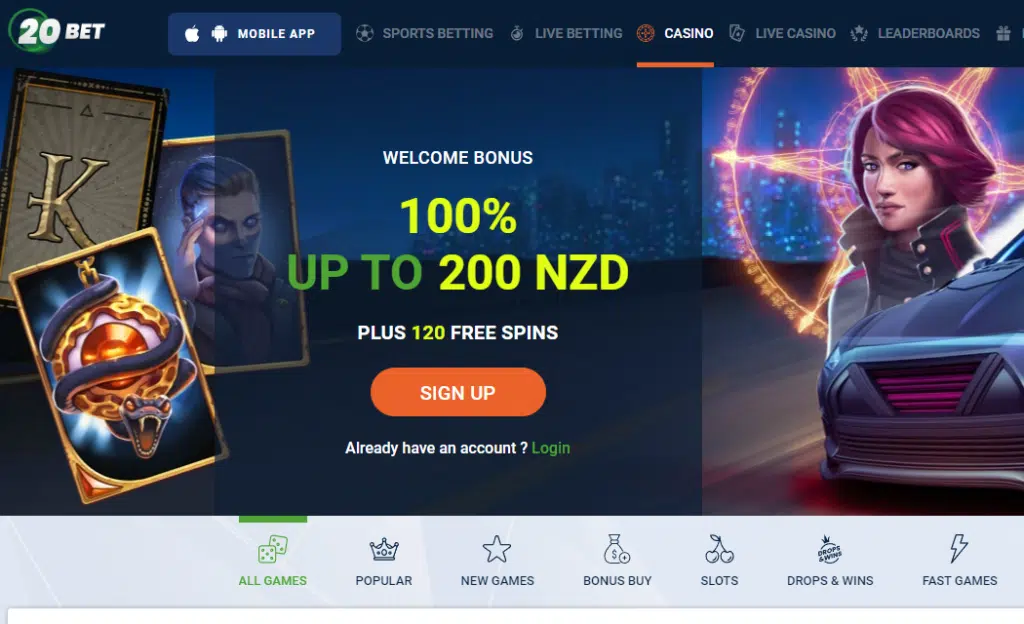Screen dimensions: 1024x624
Task: Click the Login link
Action: click(x=551, y=448)
